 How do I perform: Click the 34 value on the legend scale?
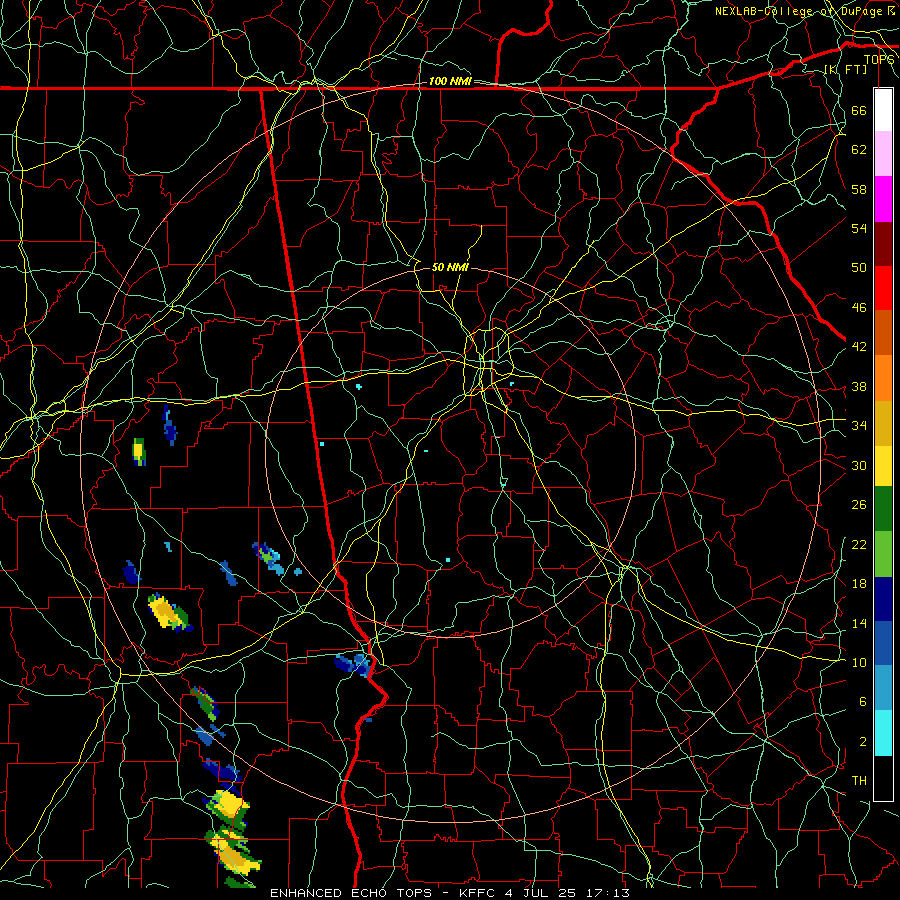pyautogui.click(x=859, y=425)
